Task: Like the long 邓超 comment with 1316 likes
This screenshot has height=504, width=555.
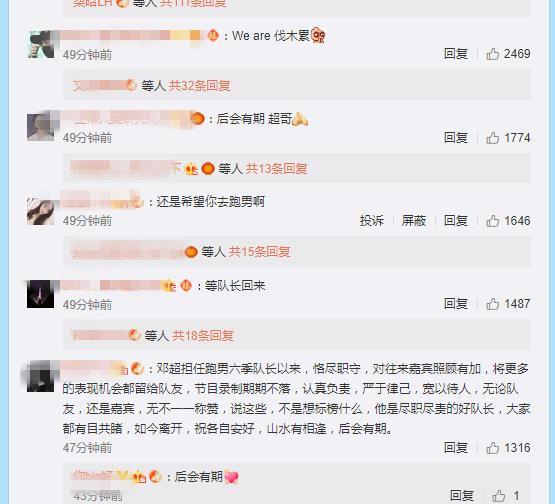Action: point(492,448)
